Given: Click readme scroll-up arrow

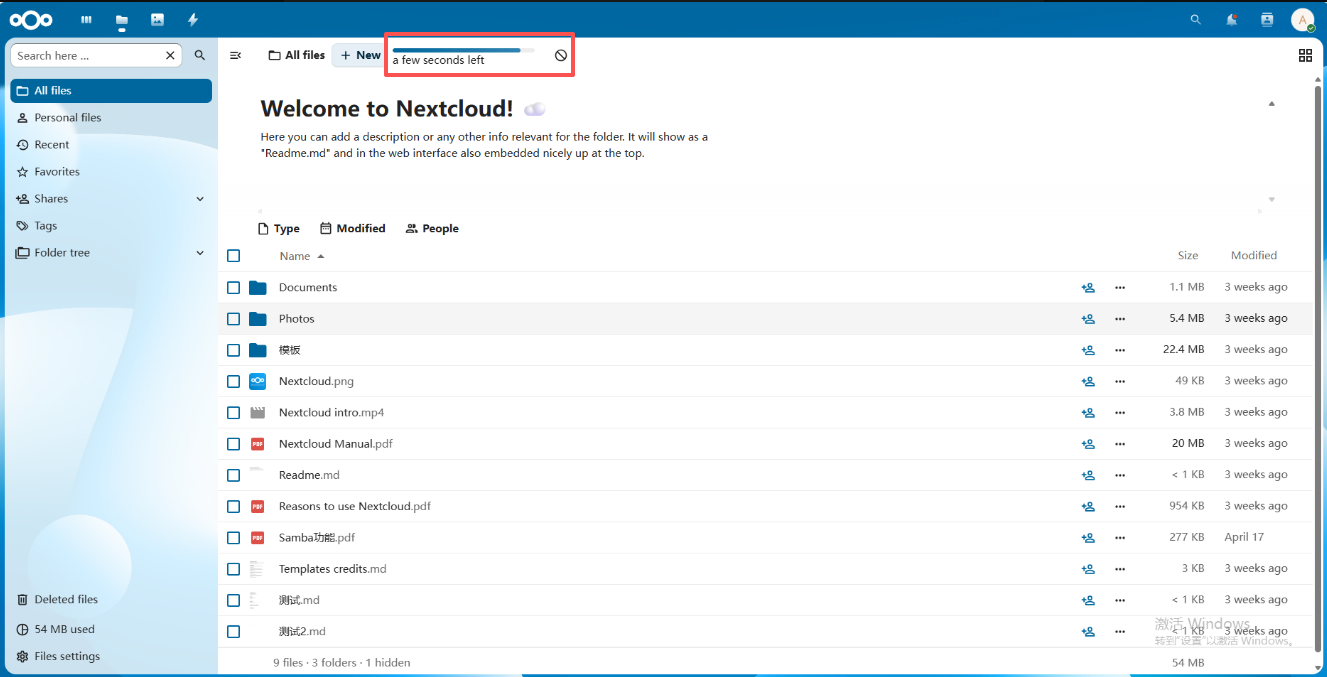Looking at the screenshot, I should coord(1272,104).
